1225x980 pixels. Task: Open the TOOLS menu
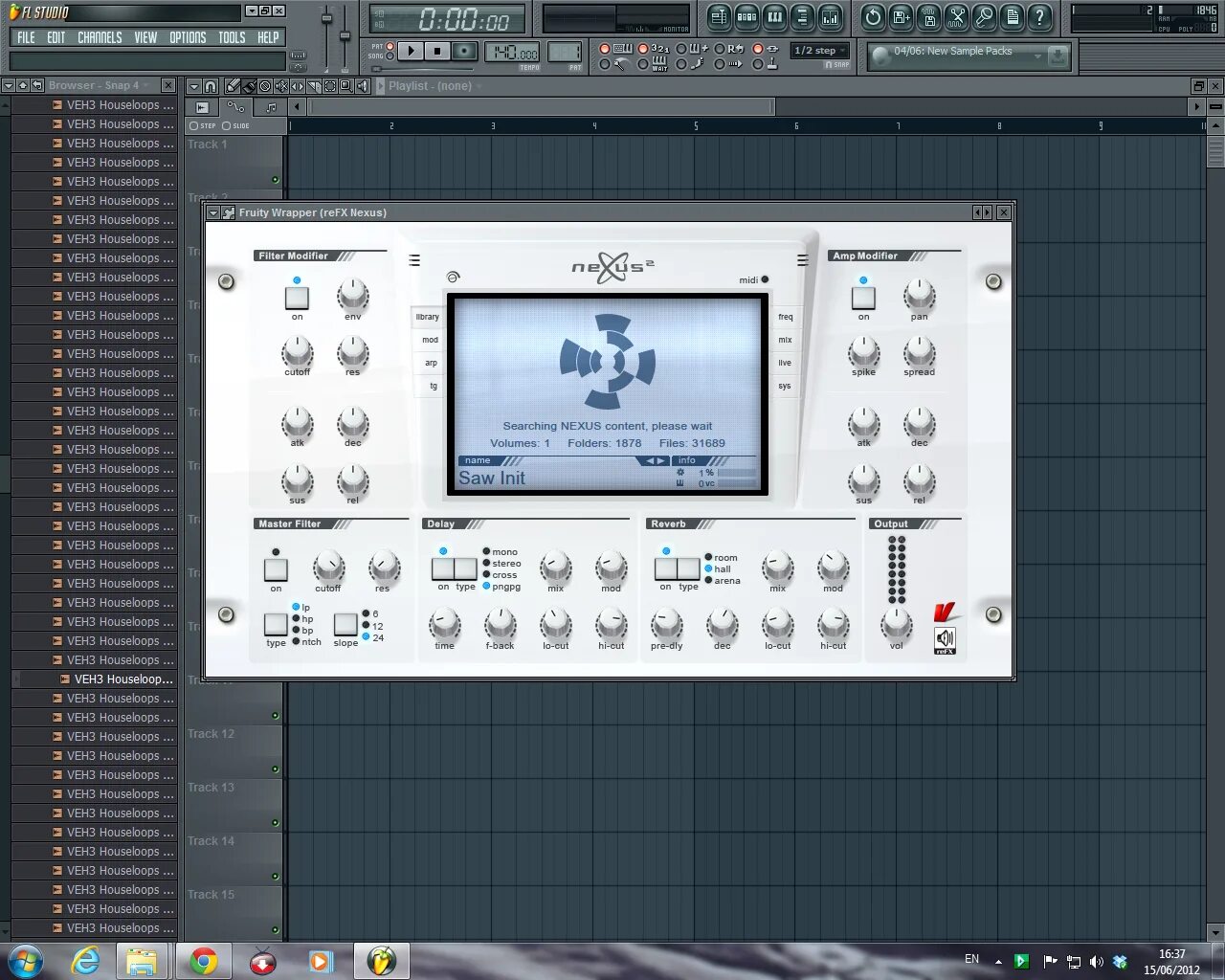point(232,37)
